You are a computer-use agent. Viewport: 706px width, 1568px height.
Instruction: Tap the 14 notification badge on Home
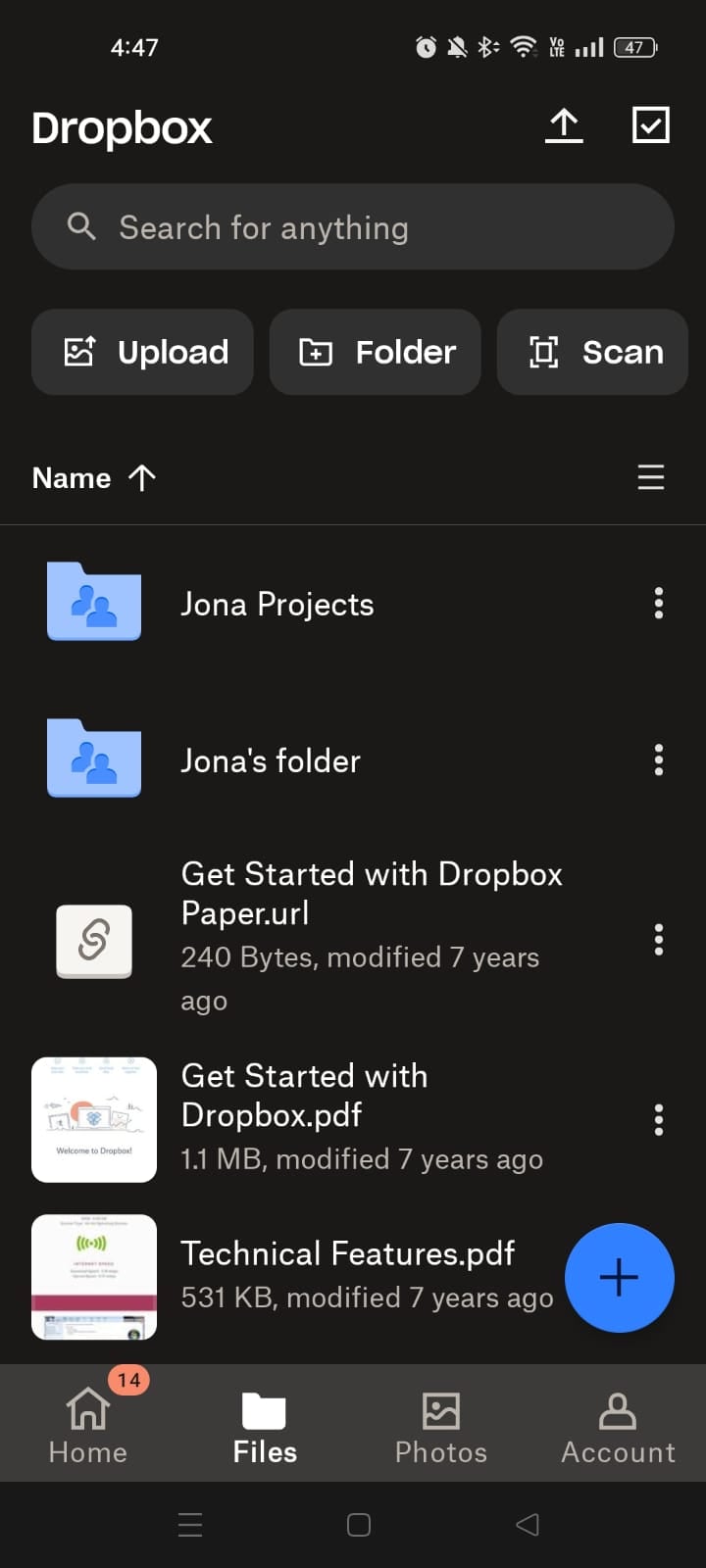[128, 1380]
